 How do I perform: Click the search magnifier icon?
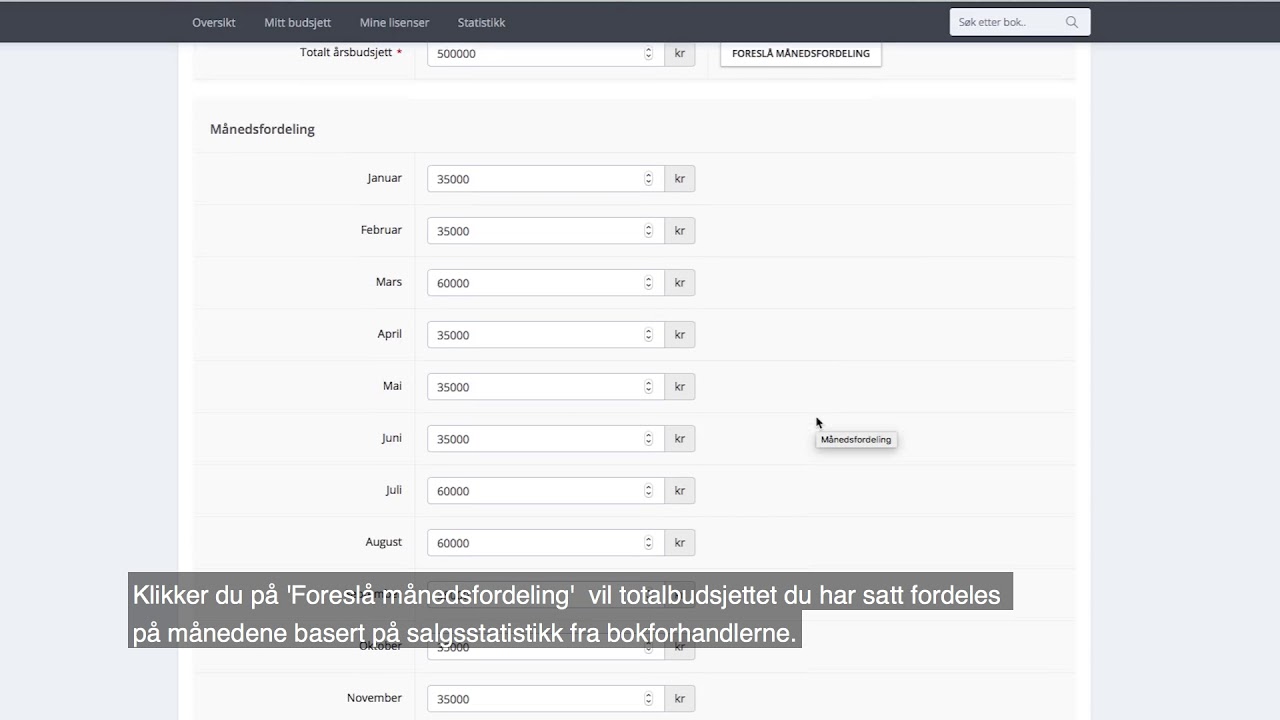pyautogui.click(x=1072, y=22)
